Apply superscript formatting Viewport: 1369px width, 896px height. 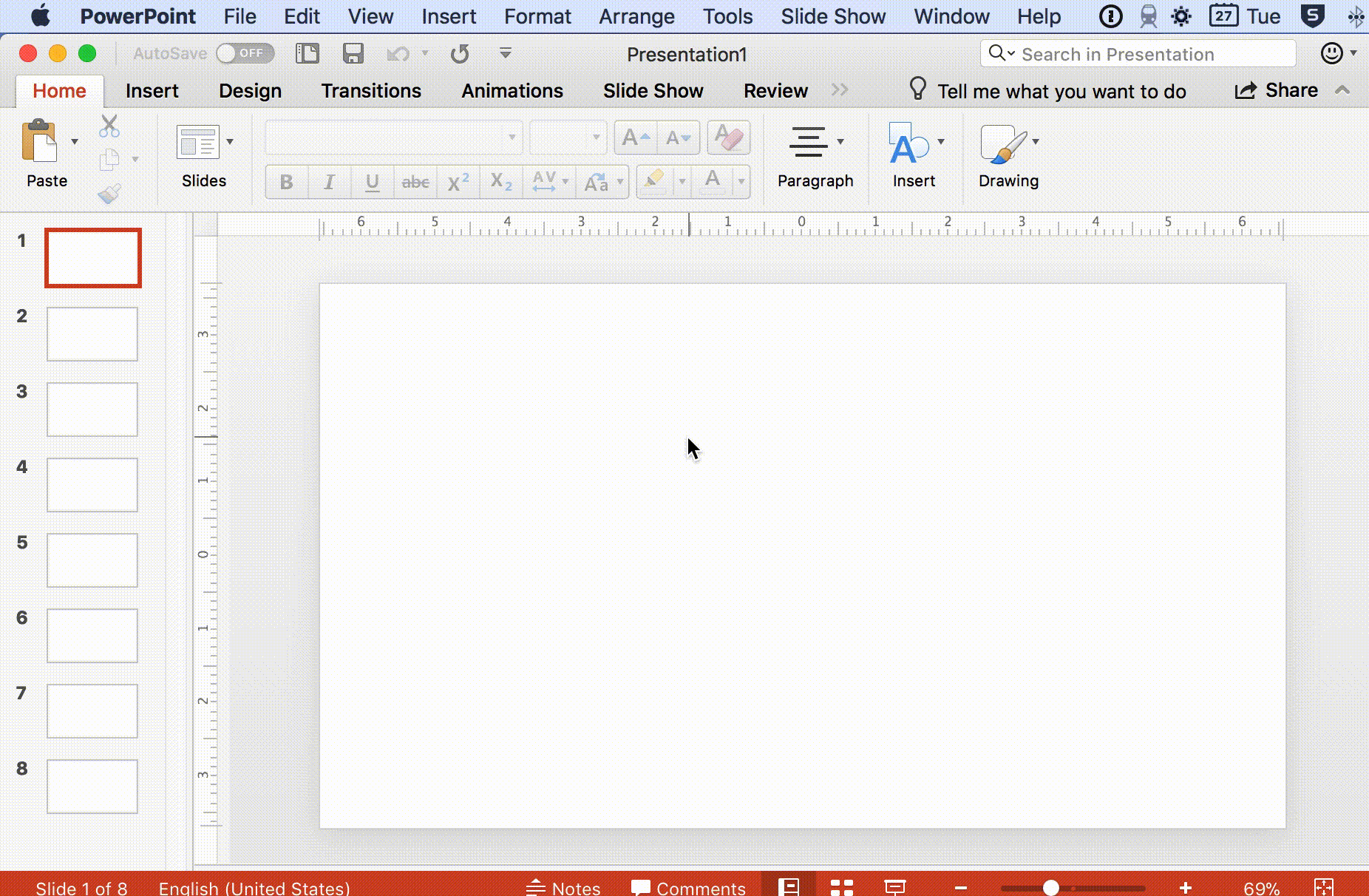[x=458, y=182]
